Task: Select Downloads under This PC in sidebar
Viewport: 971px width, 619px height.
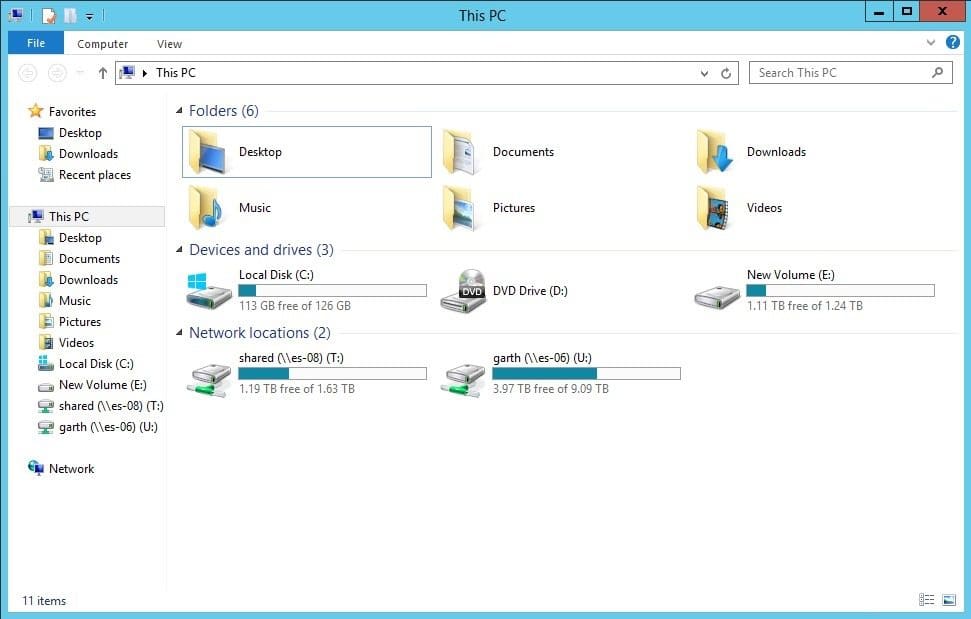Action: coord(88,280)
